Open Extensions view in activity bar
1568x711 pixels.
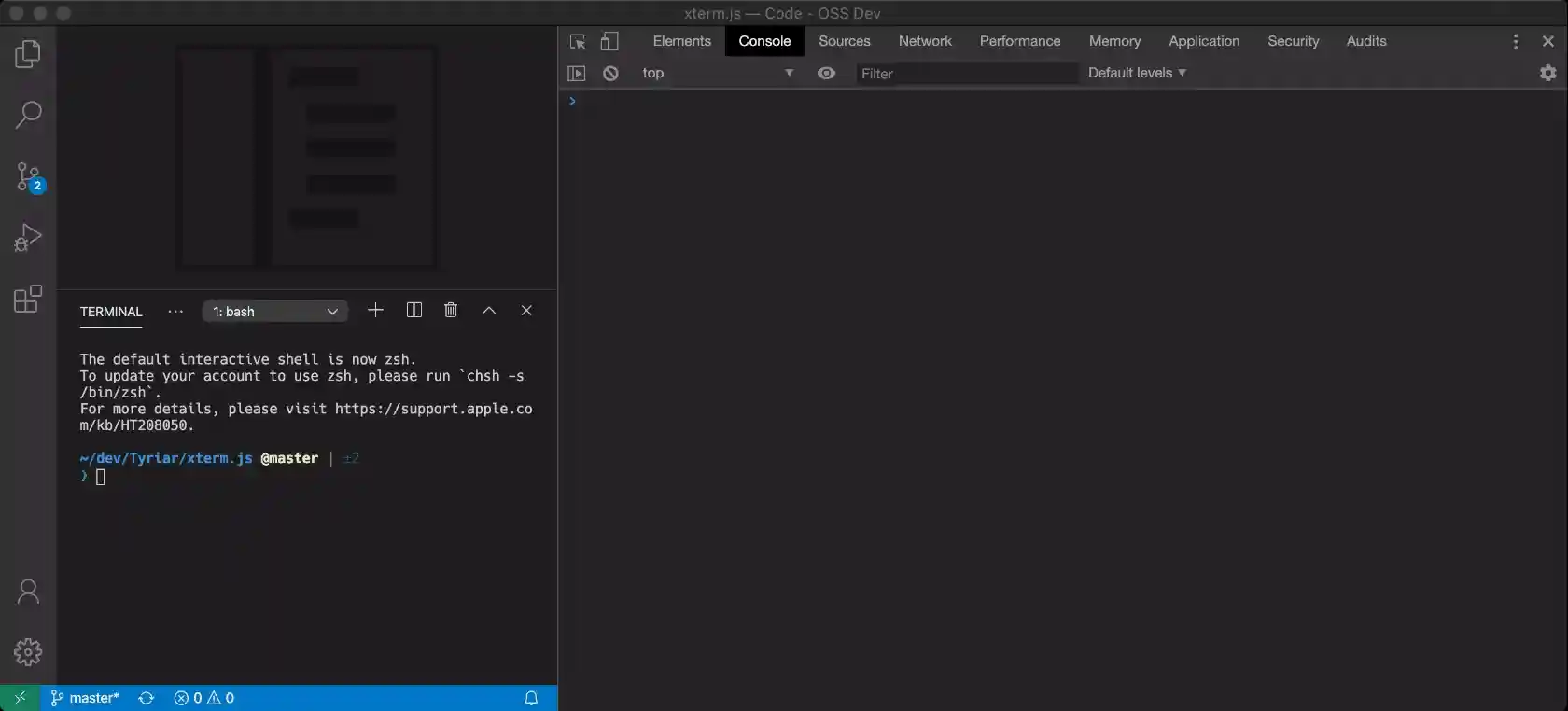click(x=28, y=299)
